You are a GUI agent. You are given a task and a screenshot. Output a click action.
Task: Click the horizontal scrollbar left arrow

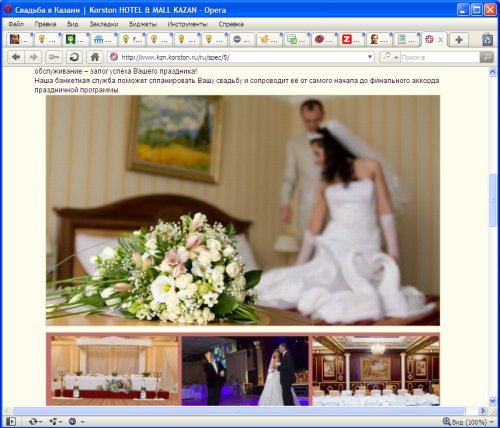[x=7, y=411]
